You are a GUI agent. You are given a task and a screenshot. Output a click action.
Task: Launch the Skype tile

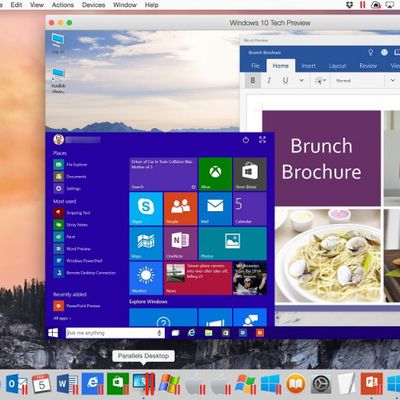point(146,209)
